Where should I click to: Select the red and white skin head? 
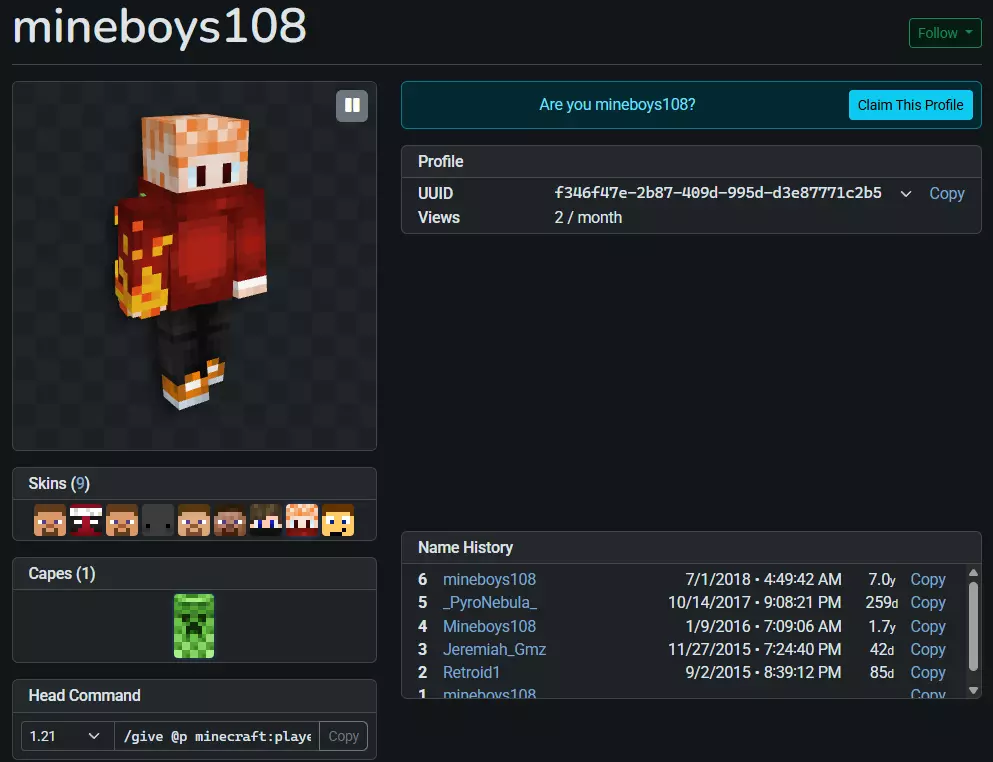(86, 520)
